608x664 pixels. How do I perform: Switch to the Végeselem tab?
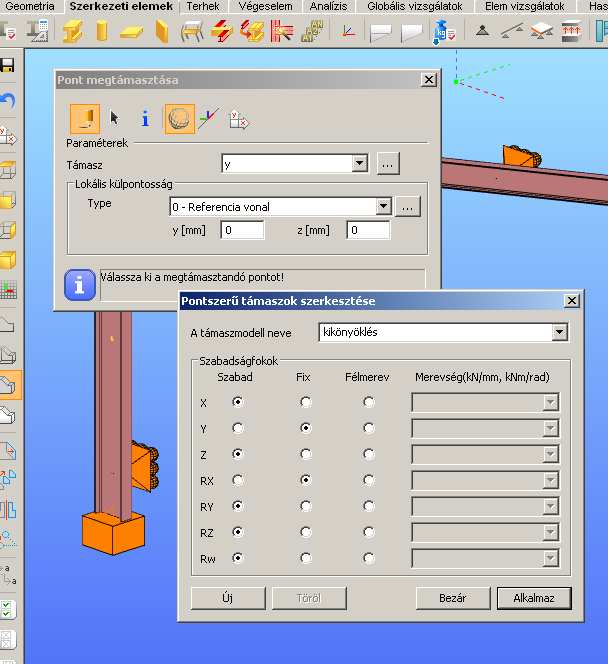265,6
